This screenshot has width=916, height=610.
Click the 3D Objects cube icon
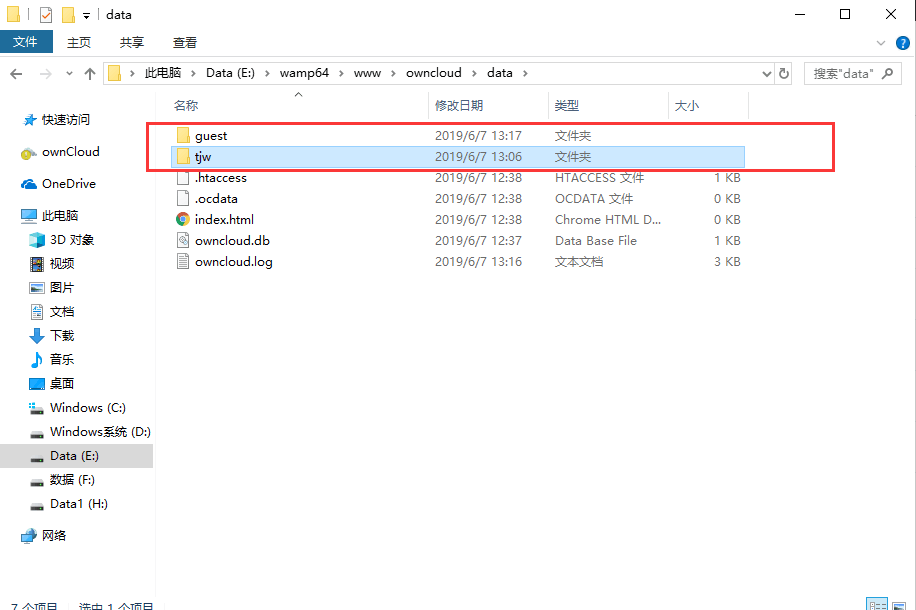pos(37,240)
